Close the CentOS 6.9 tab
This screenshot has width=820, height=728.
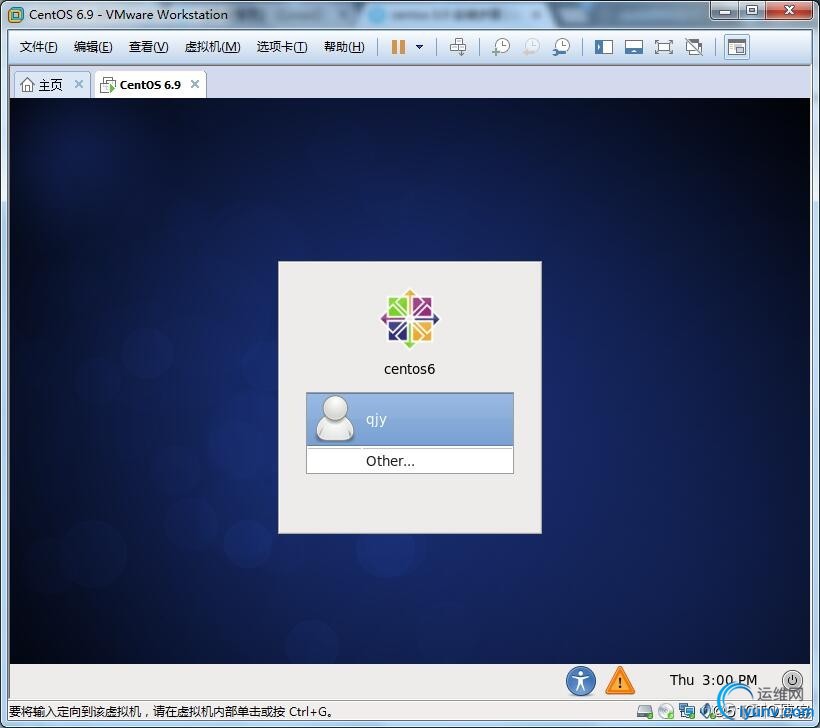pos(195,84)
